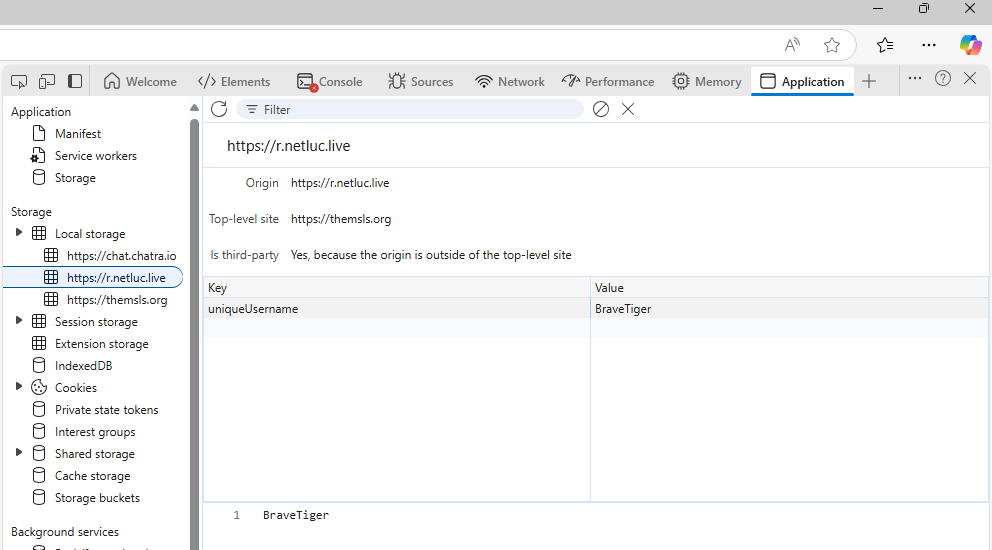Viewport: 992px width, 550px height.
Task: Open the Console tab
Action: tap(330, 82)
